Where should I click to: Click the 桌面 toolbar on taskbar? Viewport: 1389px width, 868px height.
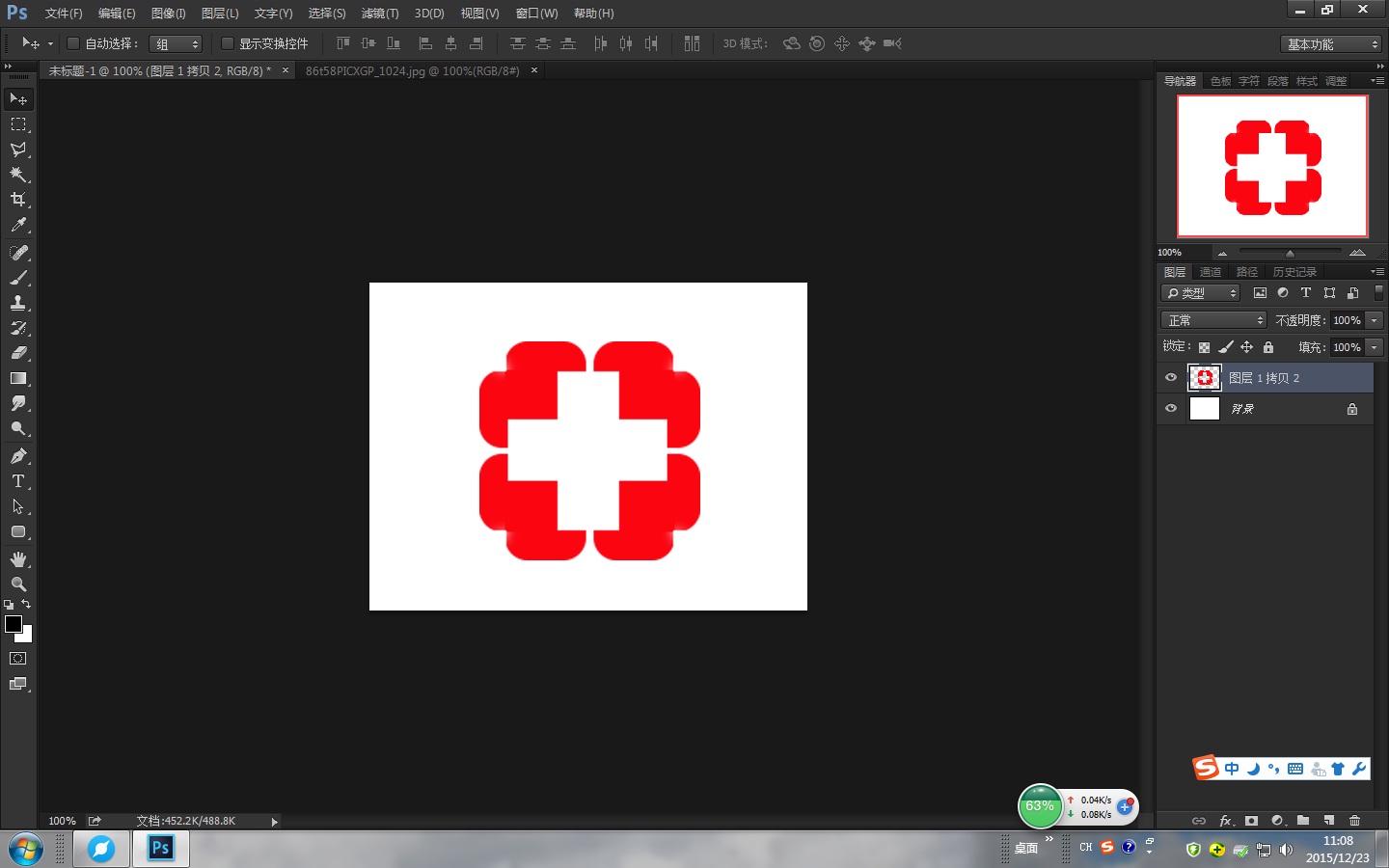[x=1026, y=849]
